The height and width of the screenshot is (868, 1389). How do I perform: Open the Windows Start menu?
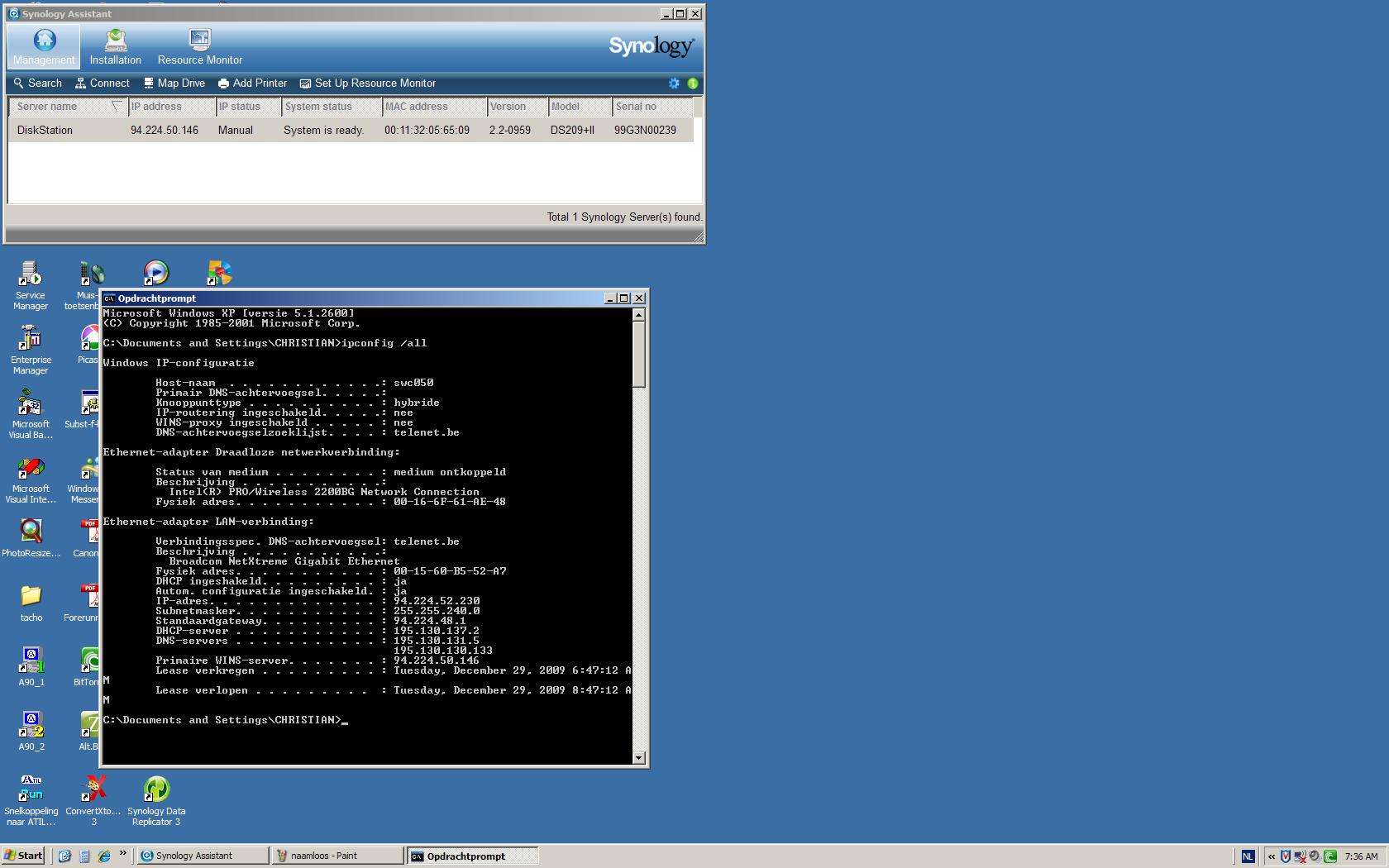click(23, 856)
